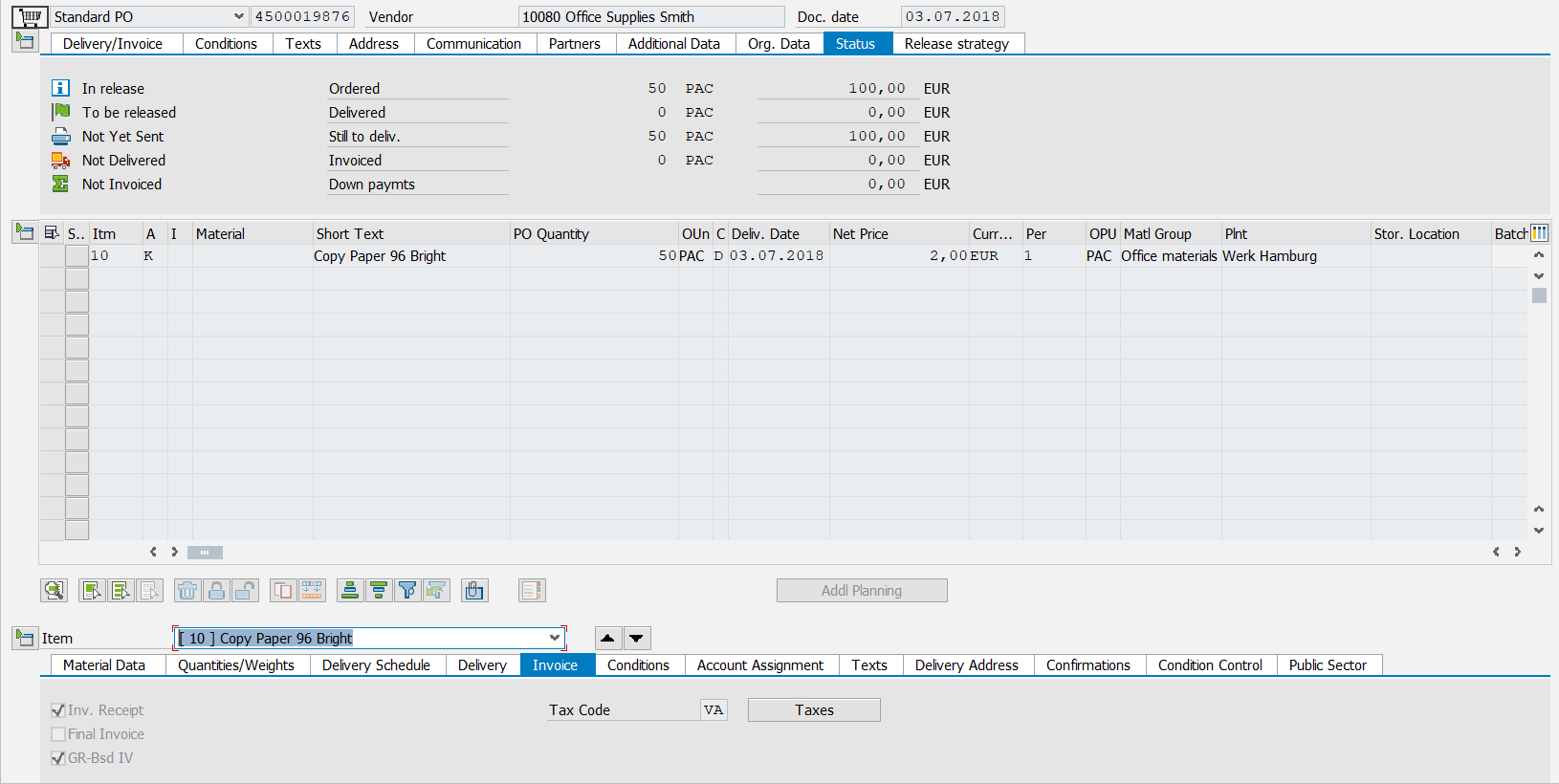This screenshot has width=1559, height=784.
Task: Collapse the item detail section
Action: coord(25,638)
